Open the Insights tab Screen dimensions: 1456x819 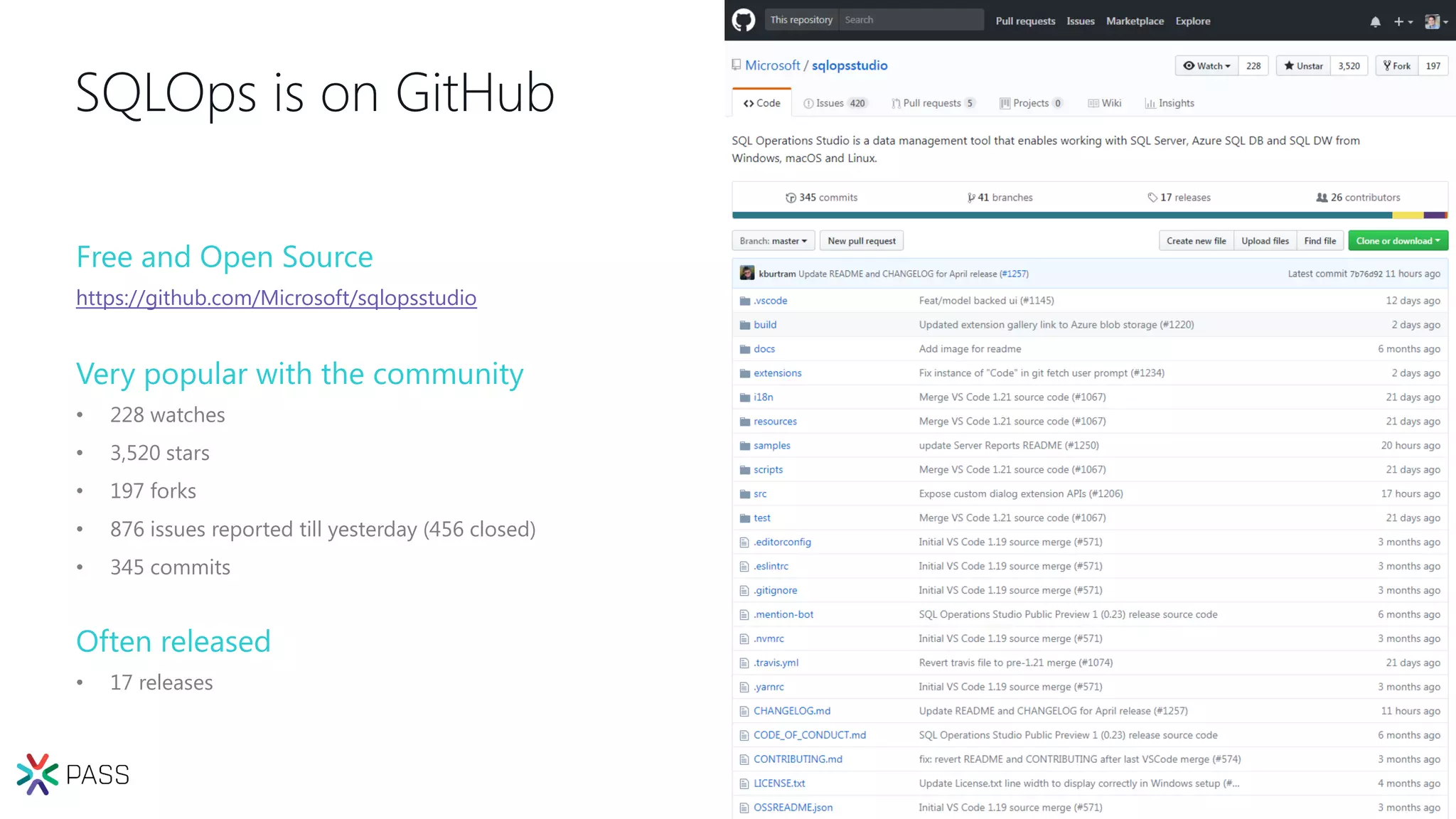point(1169,103)
